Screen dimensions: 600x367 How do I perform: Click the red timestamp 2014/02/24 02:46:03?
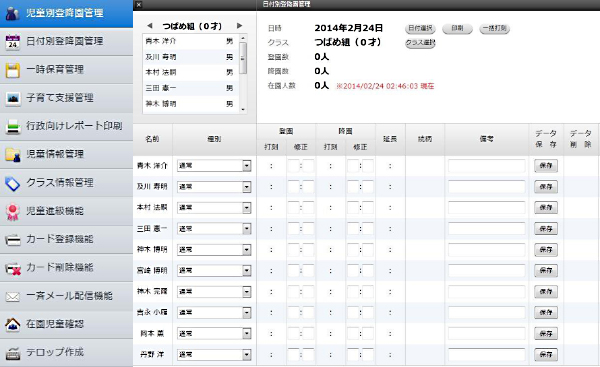pos(377,86)
